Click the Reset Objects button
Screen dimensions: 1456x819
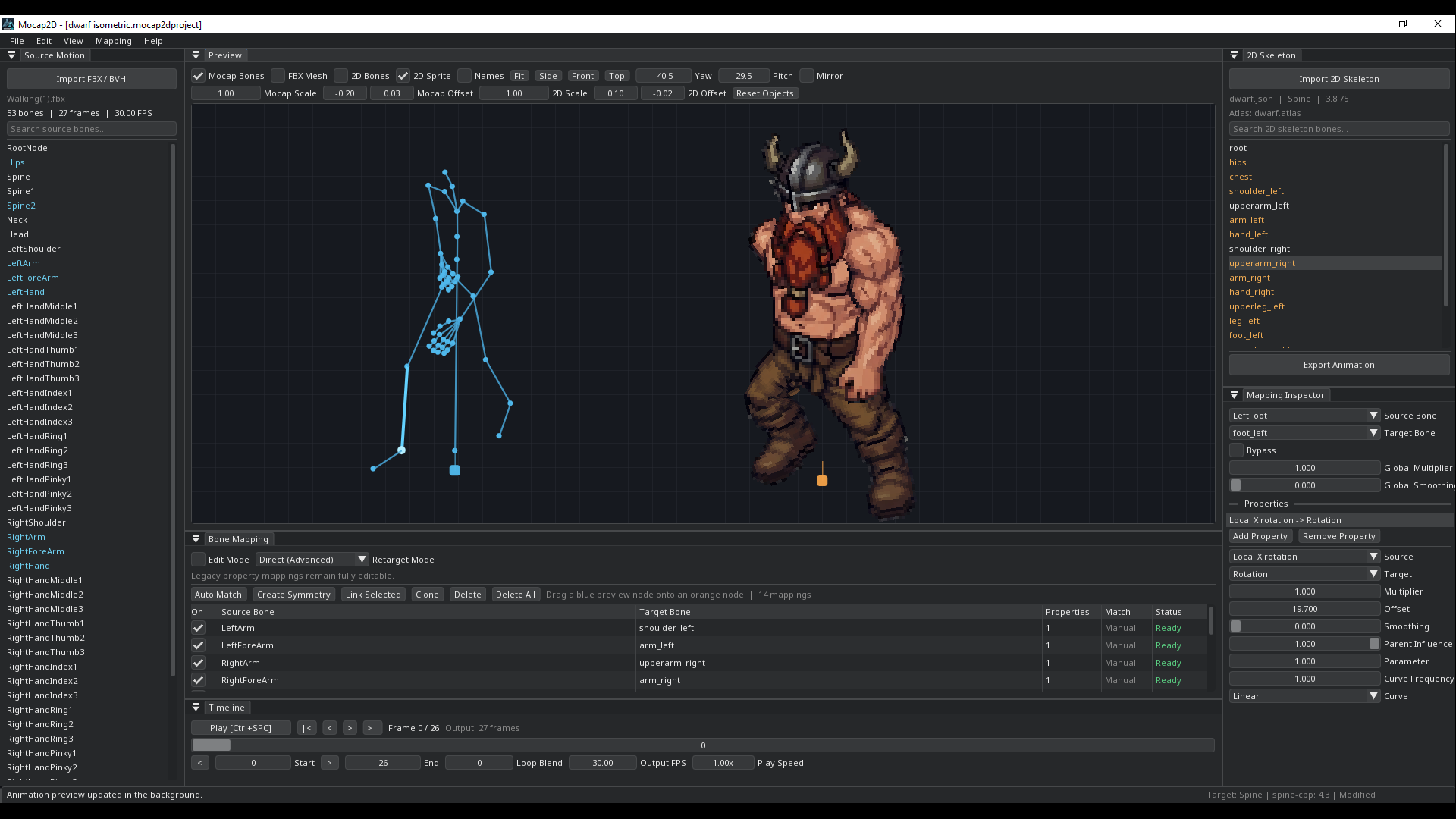tap(765, 93)
